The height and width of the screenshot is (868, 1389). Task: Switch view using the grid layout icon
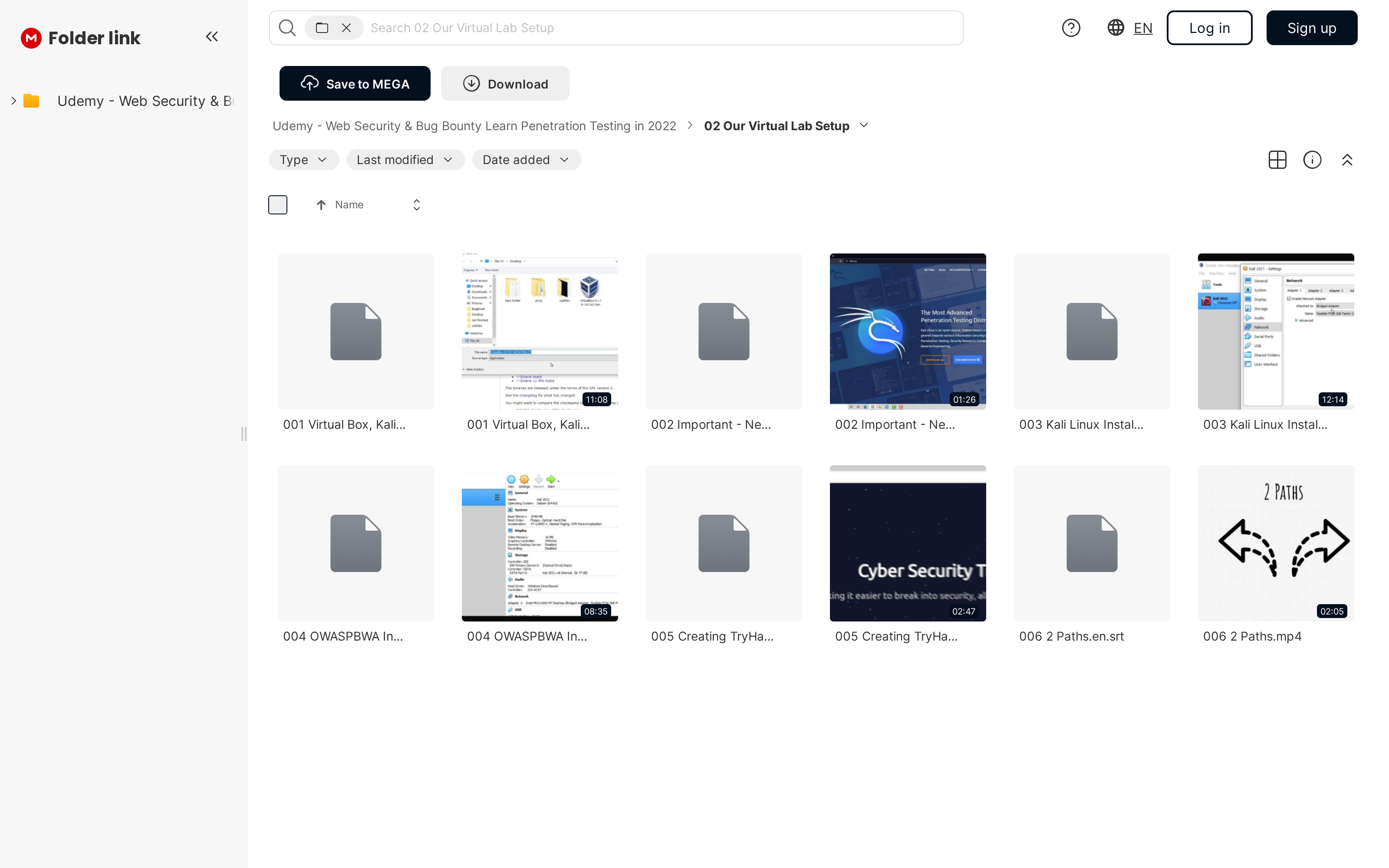(1277, 160)
